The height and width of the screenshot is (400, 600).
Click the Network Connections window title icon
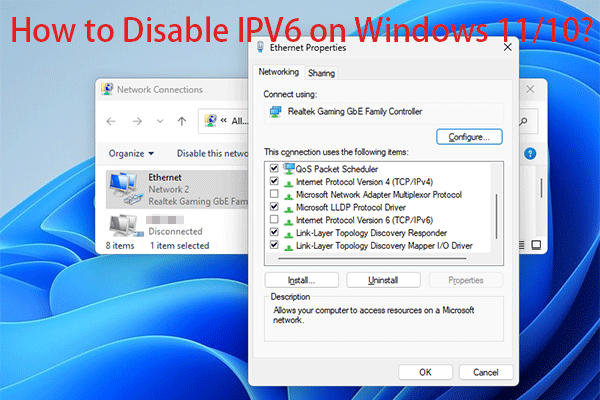click(107, 89)
